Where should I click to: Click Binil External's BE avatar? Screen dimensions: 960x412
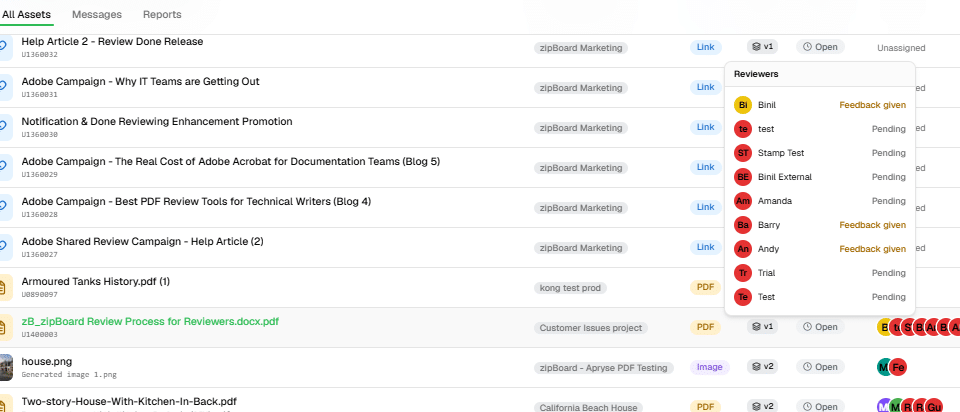tap(743, 177)
